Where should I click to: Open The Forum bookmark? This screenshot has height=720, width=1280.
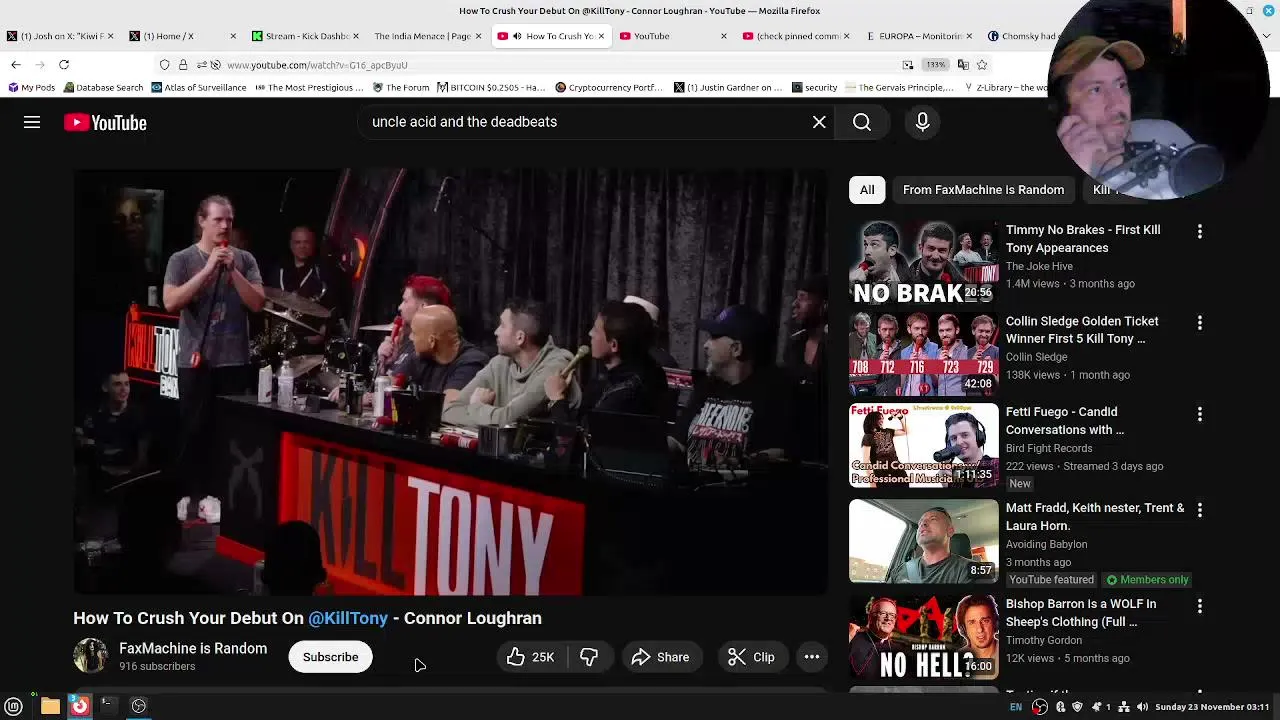tap(401, 88)
